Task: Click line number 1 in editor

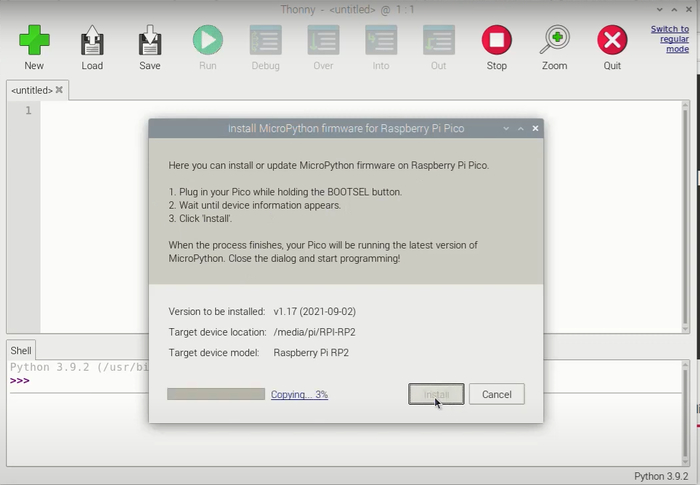Action: 28,110
